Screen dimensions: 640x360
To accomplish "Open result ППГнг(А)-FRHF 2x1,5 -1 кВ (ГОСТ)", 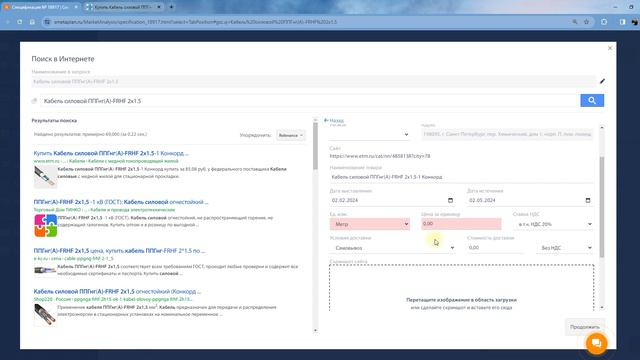I will [121, 202].
